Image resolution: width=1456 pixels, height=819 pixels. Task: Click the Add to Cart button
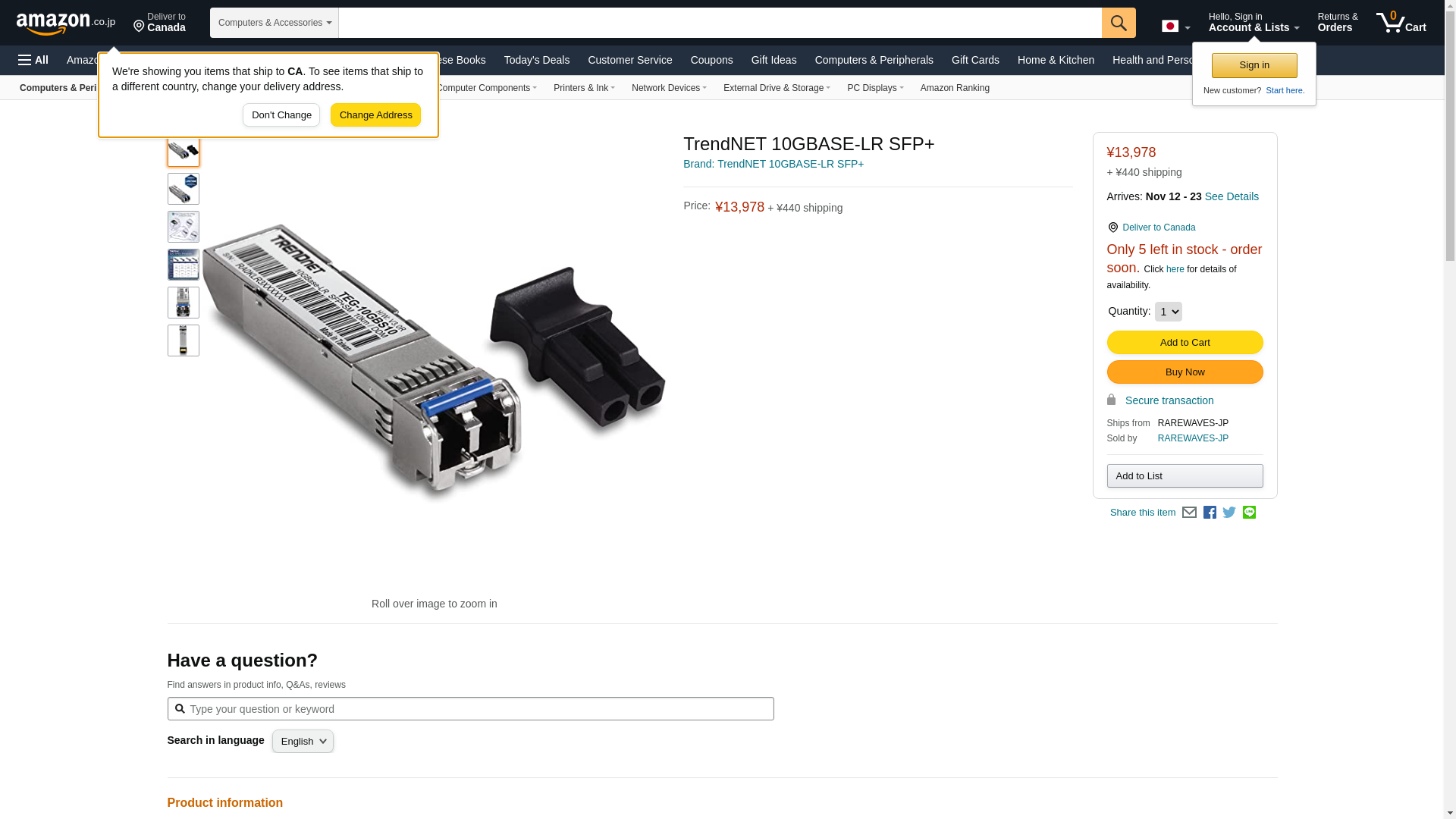click(x=1185, y=343)
